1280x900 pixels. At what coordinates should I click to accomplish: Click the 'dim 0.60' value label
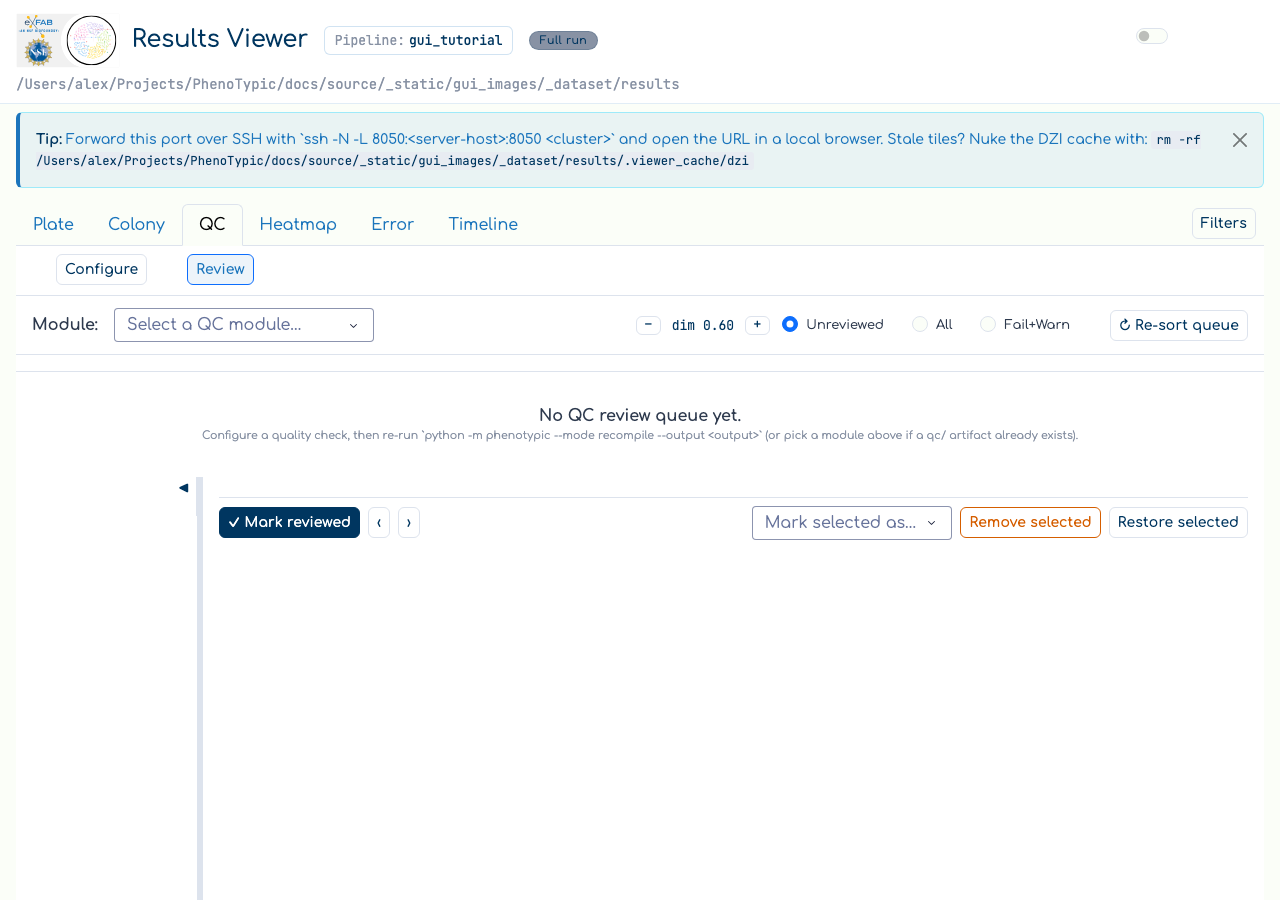703,325
